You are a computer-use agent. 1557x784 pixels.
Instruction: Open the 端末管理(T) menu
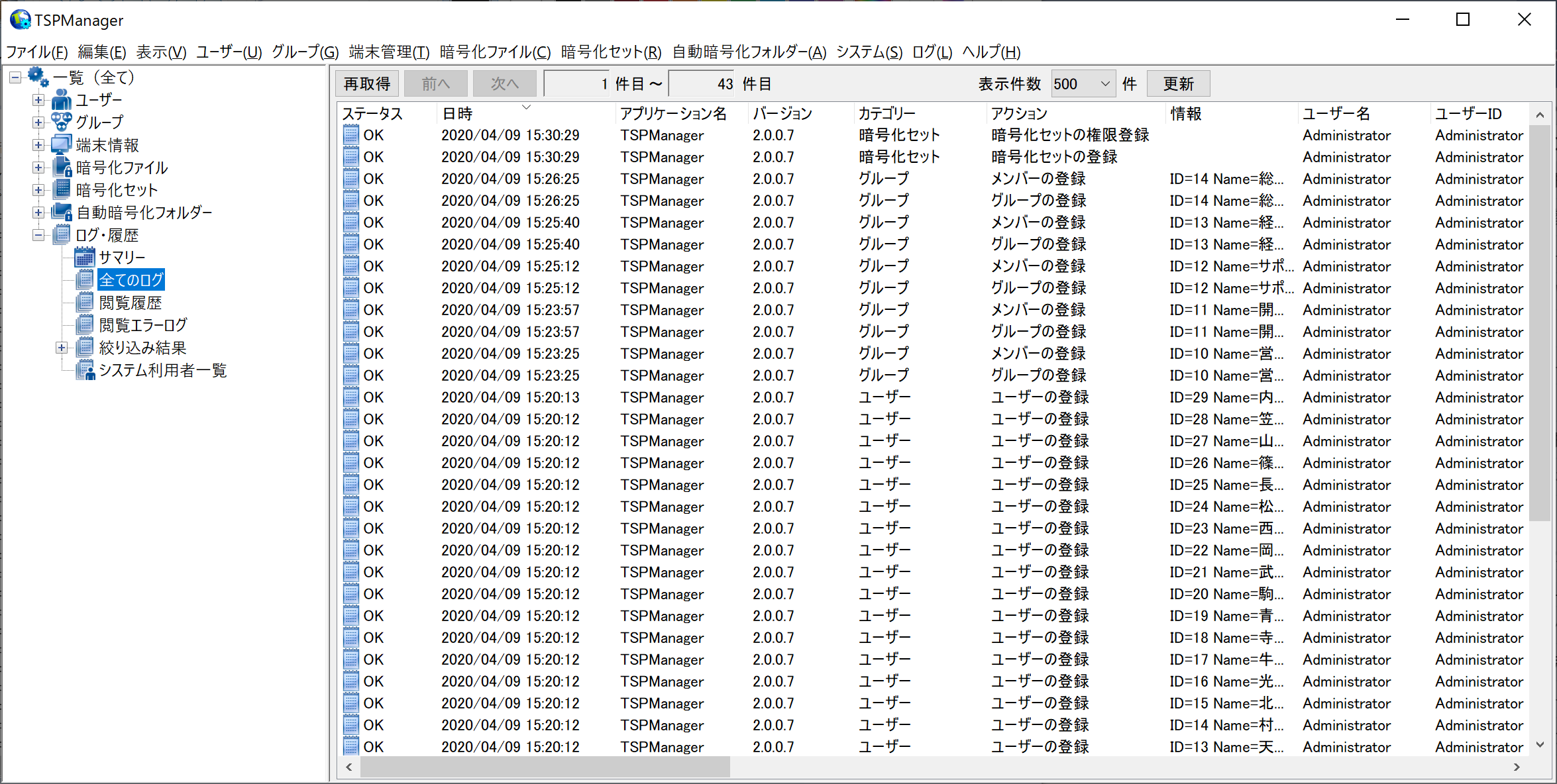(389, 52)
